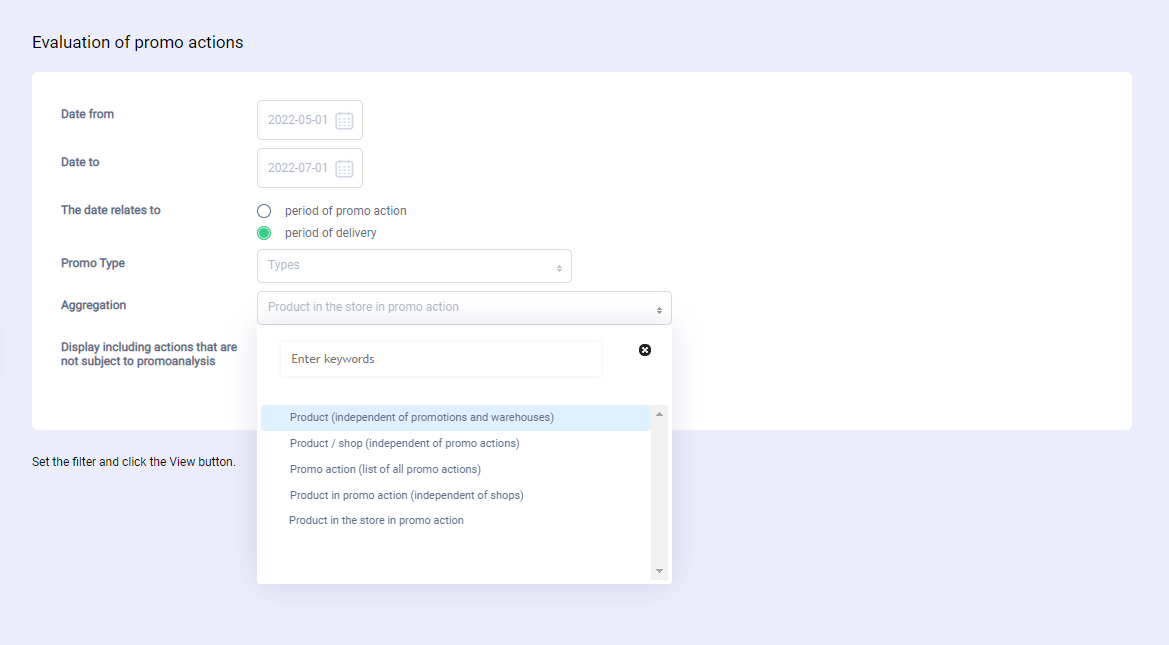
Task: Click the scroll up arrow in the options list
Action: (659, 414)
